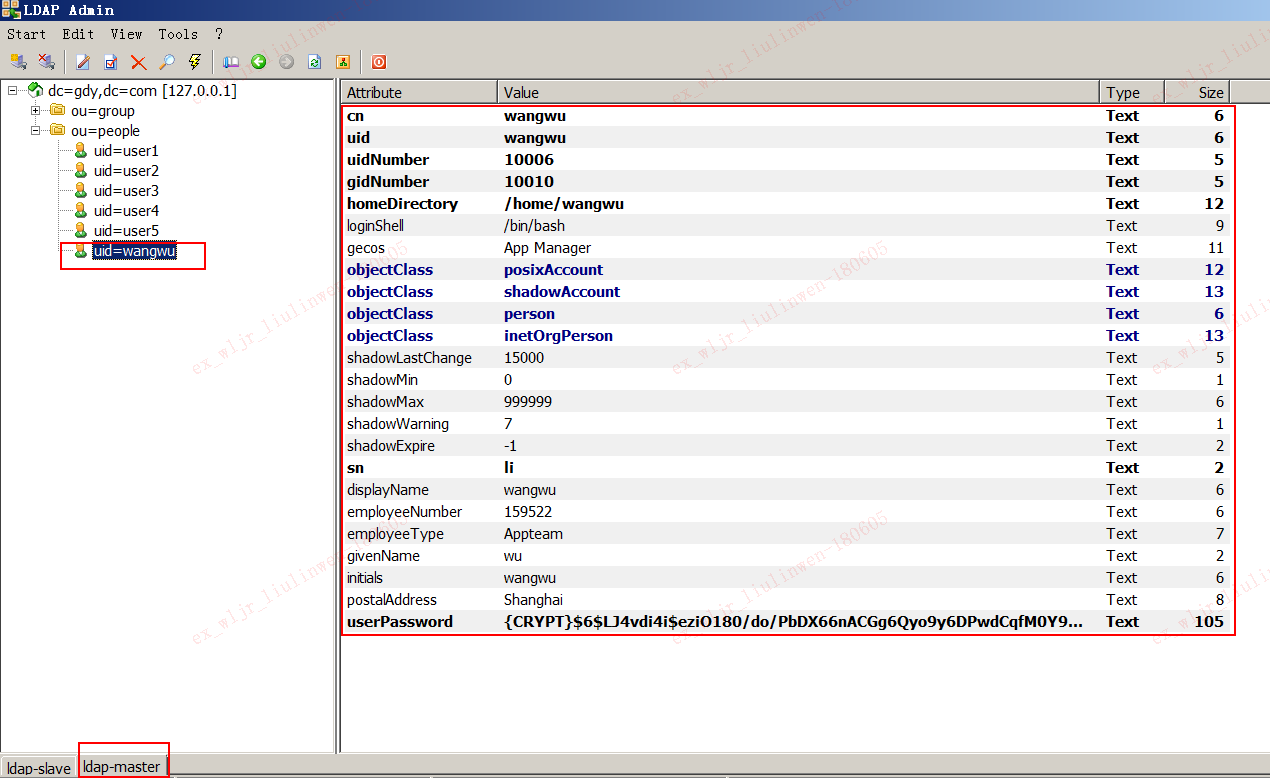Open Search with the magnifying glass icon
The width and height of the screenshot is (1270, 778).
[x=167, y=62]
